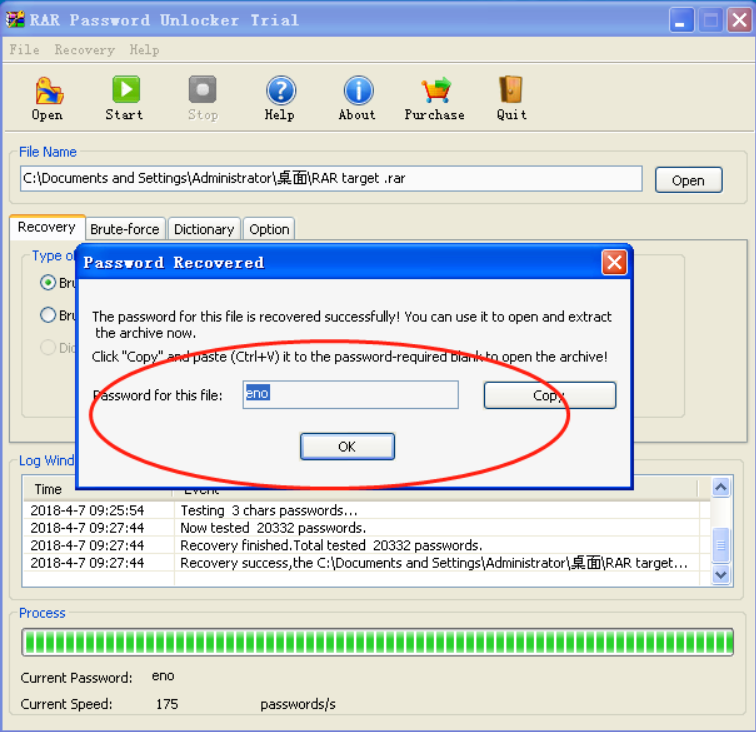The width and height of the screenshot is (756, 732).
Task: Click the log window scroll up arrow
Action: coord(721,488)
